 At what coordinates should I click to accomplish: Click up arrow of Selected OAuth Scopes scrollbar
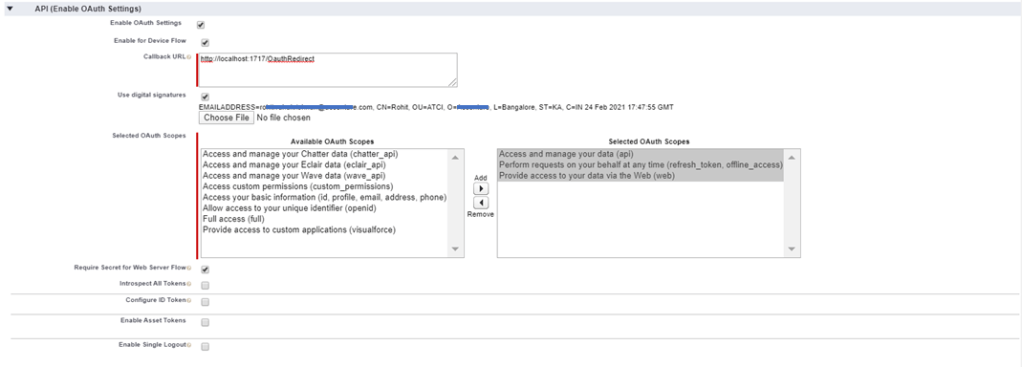[792, 158]
